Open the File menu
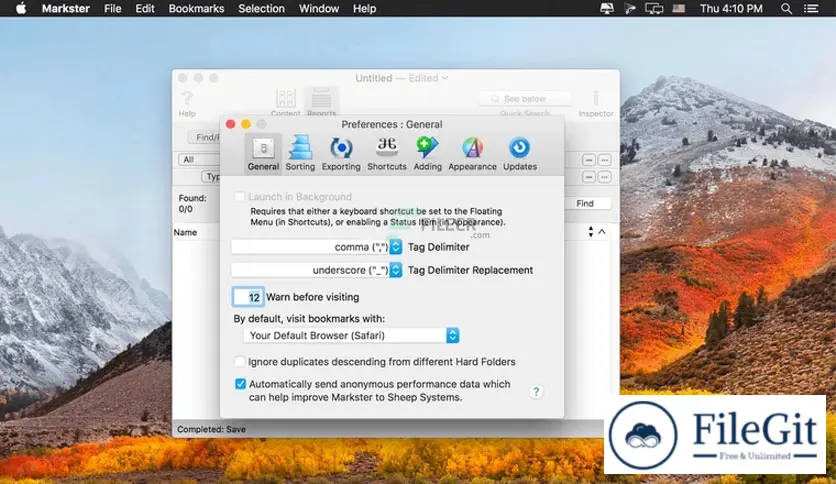This screenshot has width=836, height=484. tap(112, 9)
